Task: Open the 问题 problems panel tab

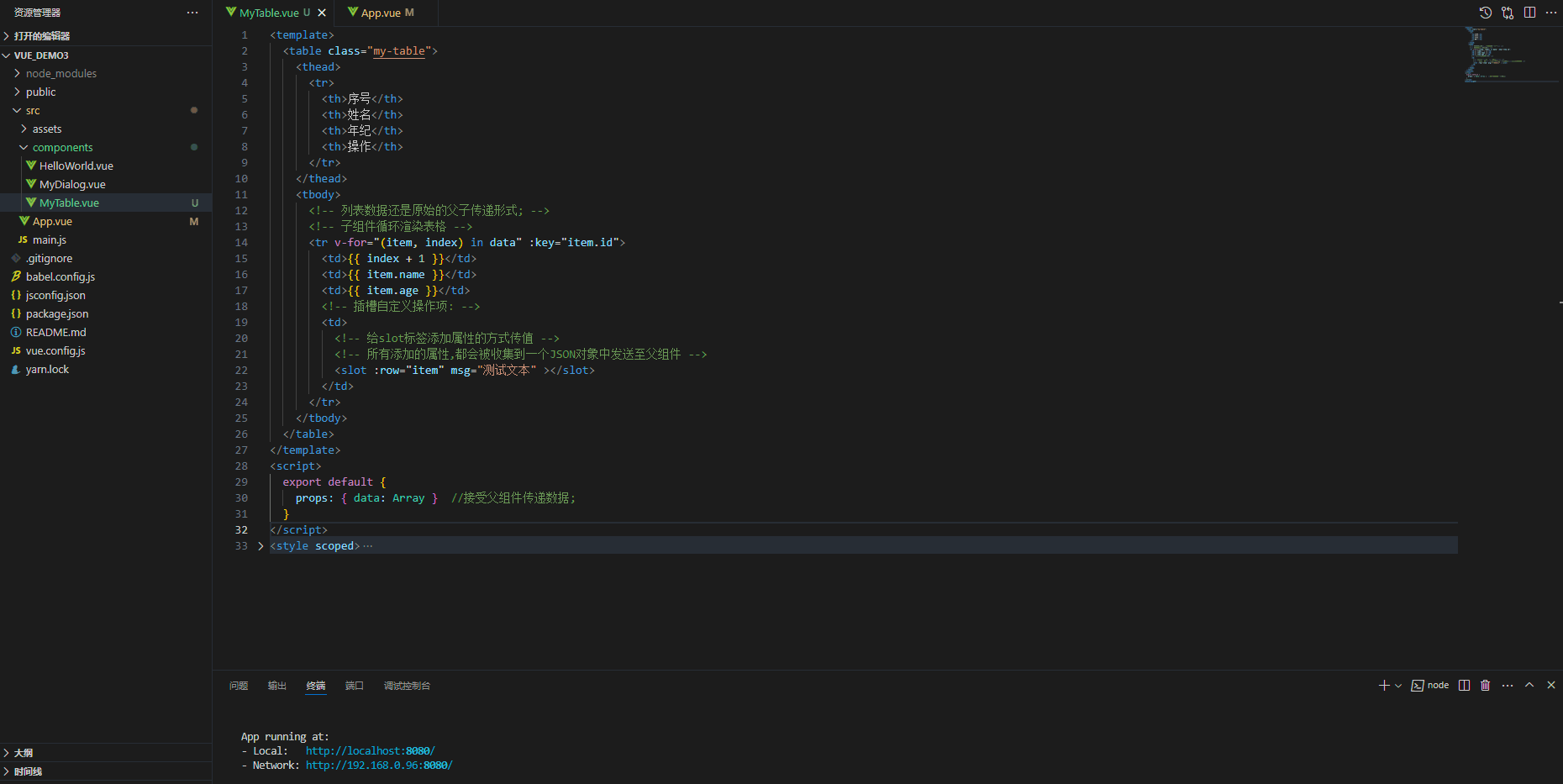Action: pos(239,686)
